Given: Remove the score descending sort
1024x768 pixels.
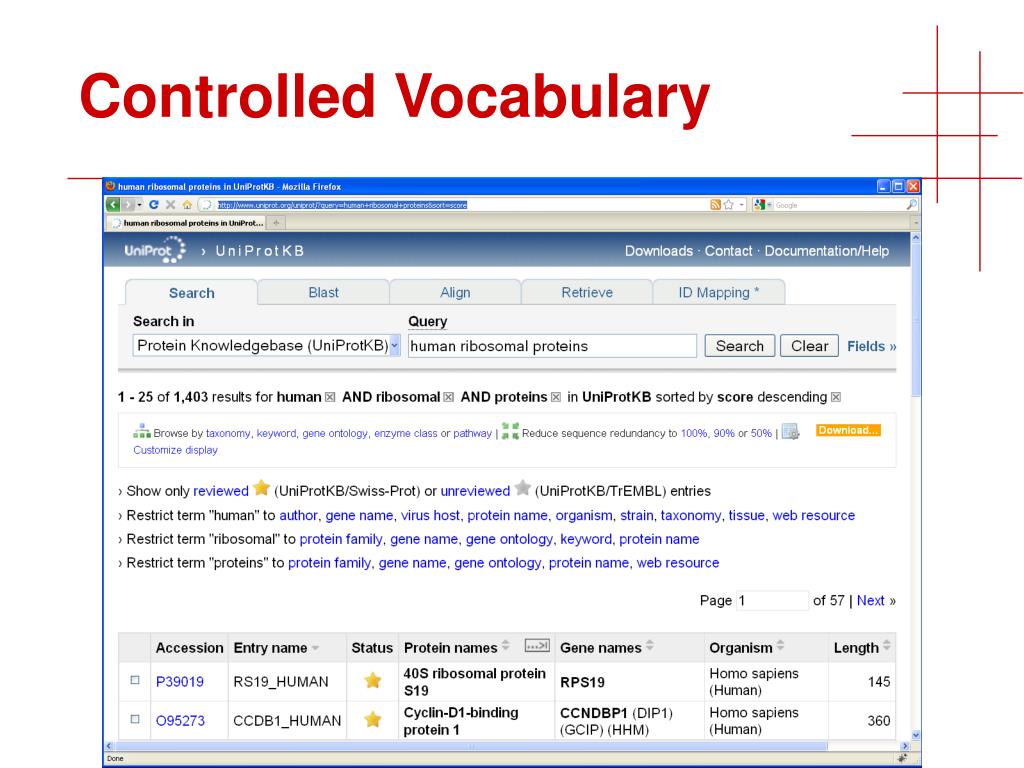Looking at the screenshot, I should pyautogui.click(x=836, y=397).
